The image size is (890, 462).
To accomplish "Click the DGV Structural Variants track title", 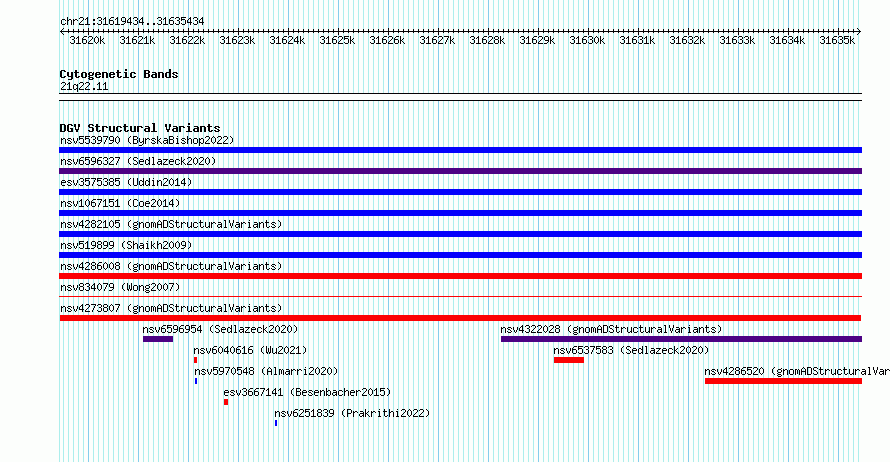I will click(140, 128).
